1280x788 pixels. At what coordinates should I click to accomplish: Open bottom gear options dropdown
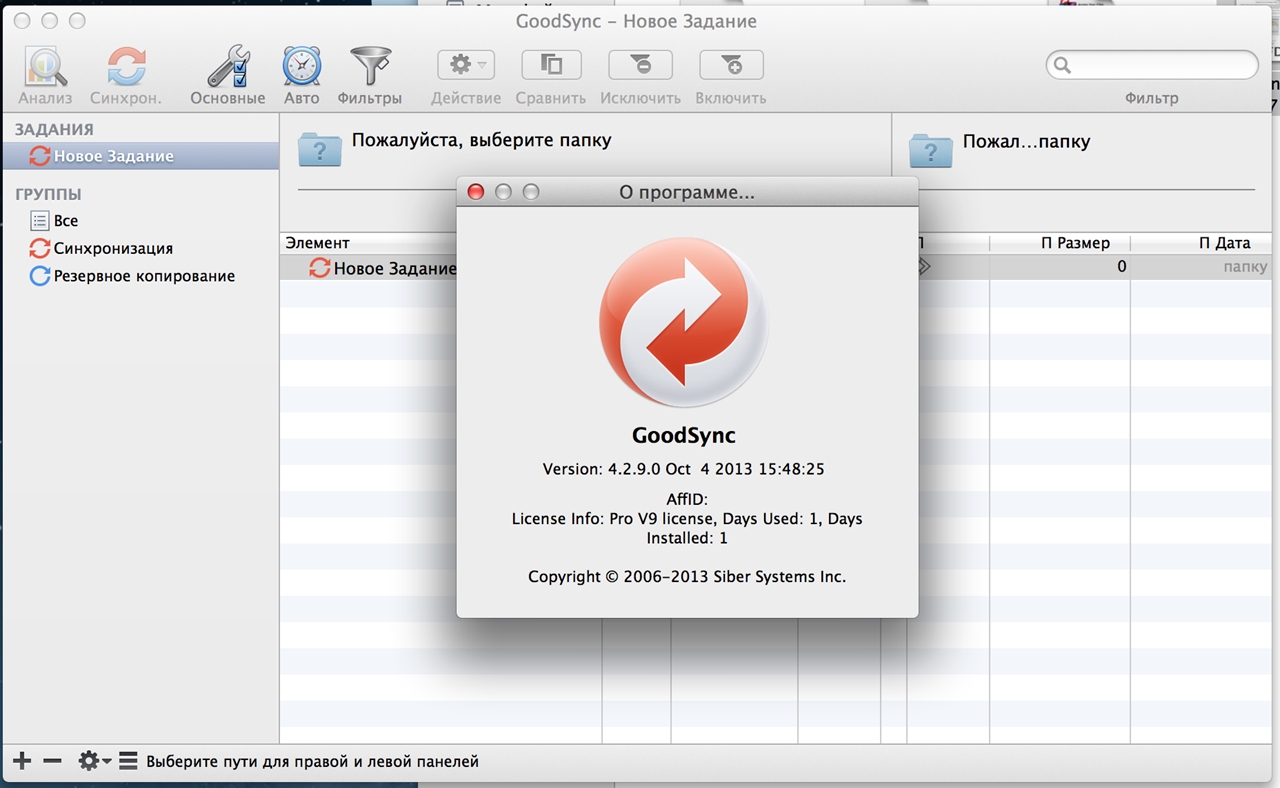94,761
